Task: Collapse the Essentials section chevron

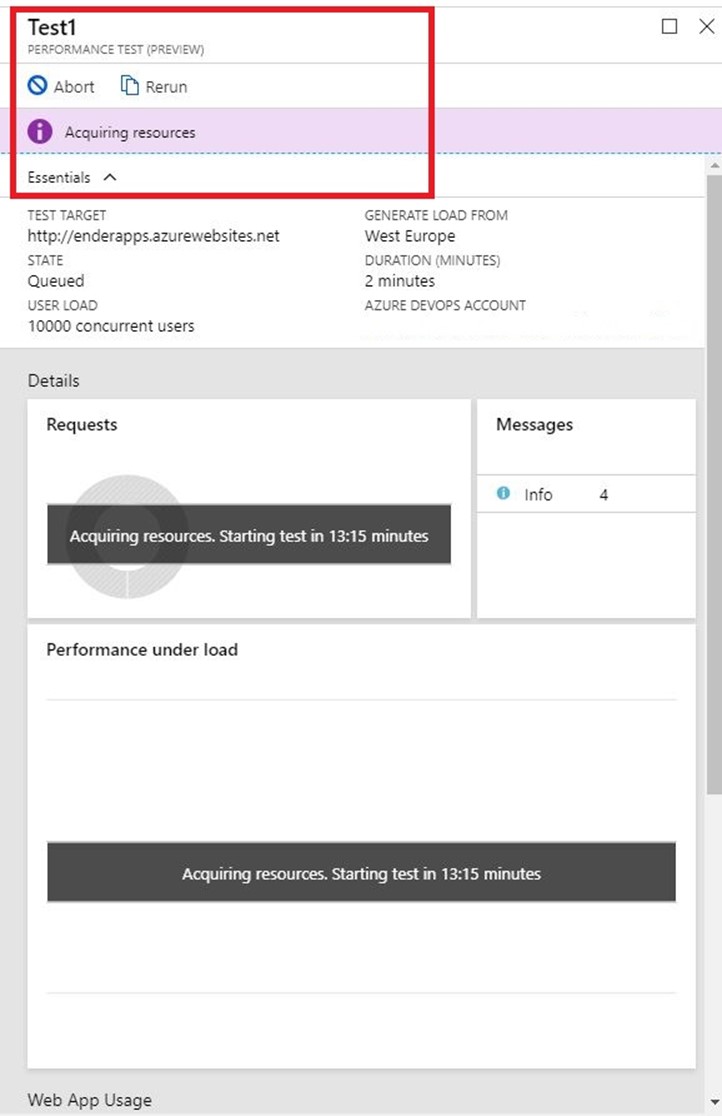Action: click(x=110, y=177)
